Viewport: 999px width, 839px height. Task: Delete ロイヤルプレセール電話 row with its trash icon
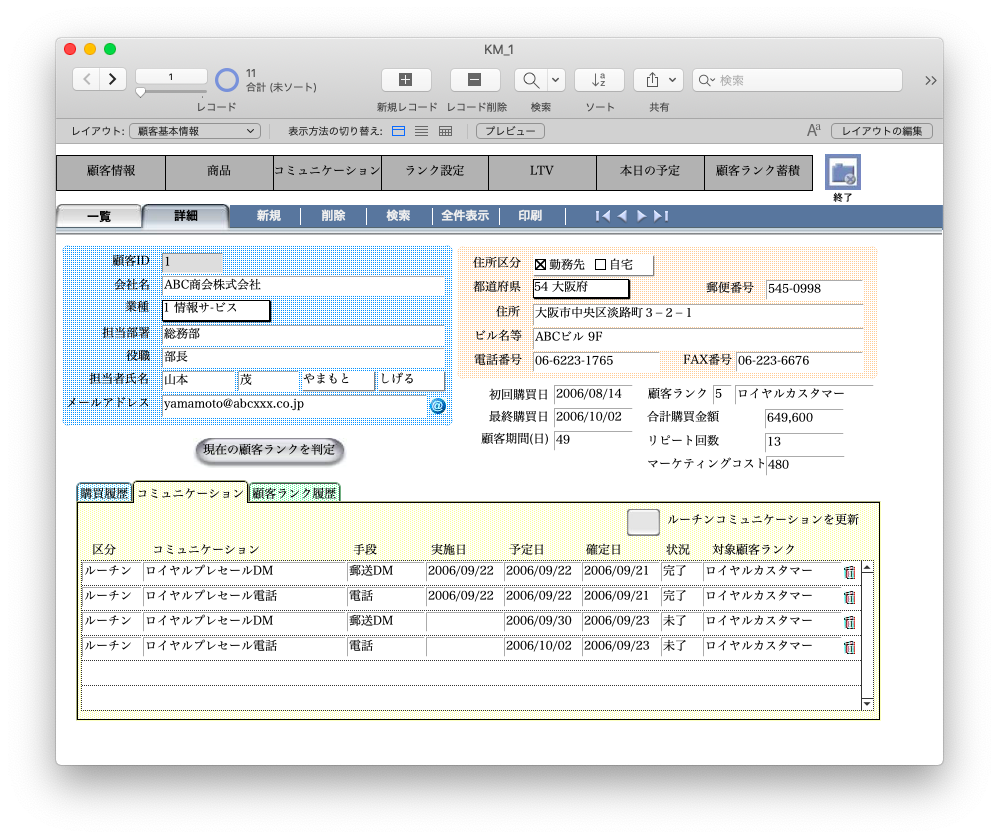pyautogui.click(x=851, y=597)
